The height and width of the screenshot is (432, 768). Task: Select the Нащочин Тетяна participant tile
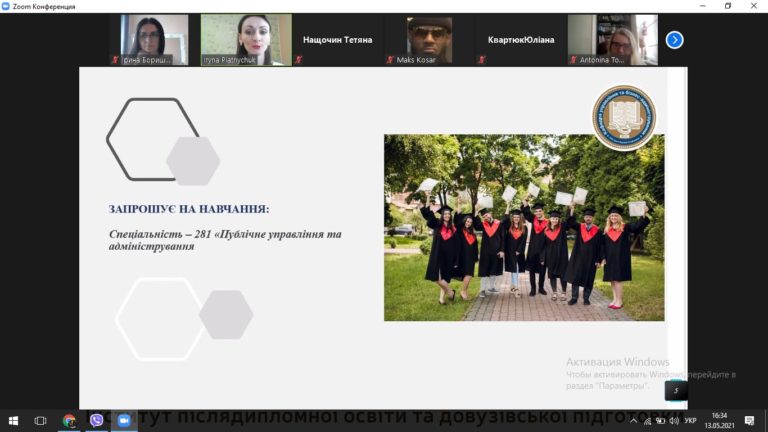point(337,40)
